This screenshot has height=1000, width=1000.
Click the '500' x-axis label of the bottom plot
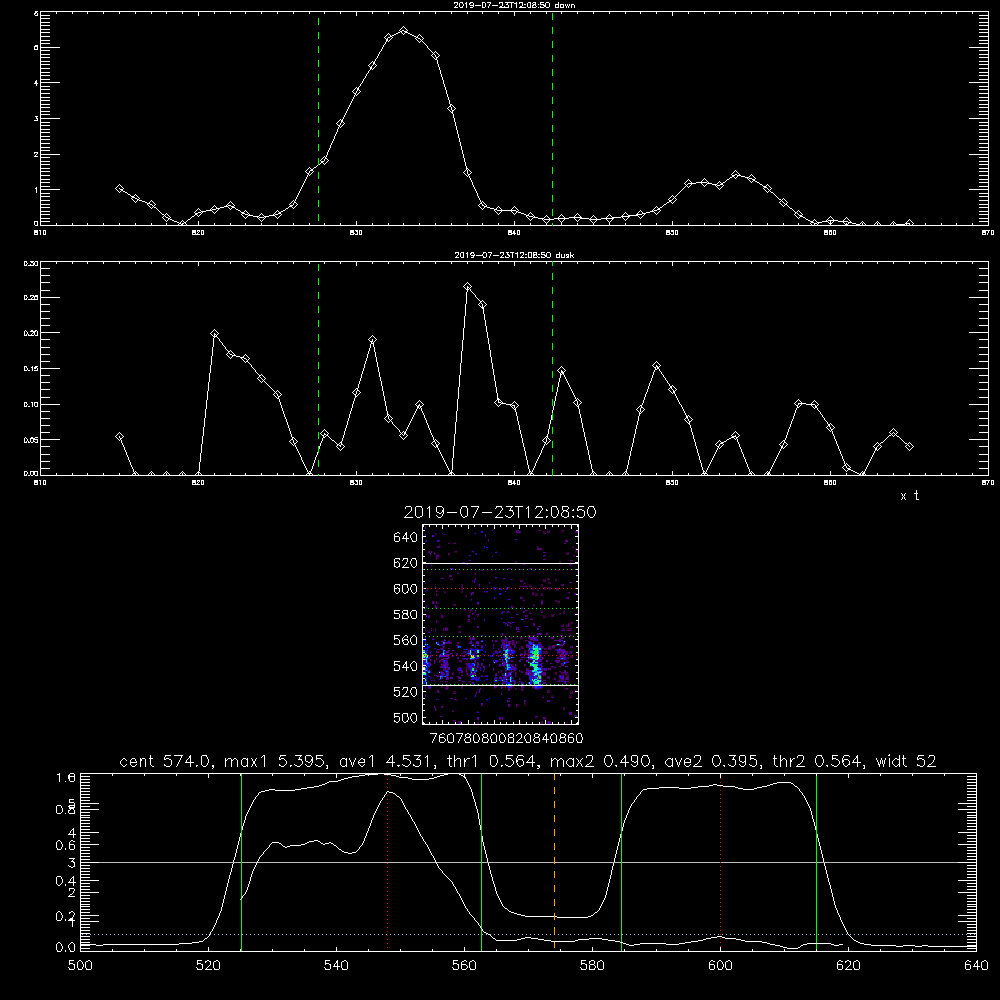pos(80,965)
